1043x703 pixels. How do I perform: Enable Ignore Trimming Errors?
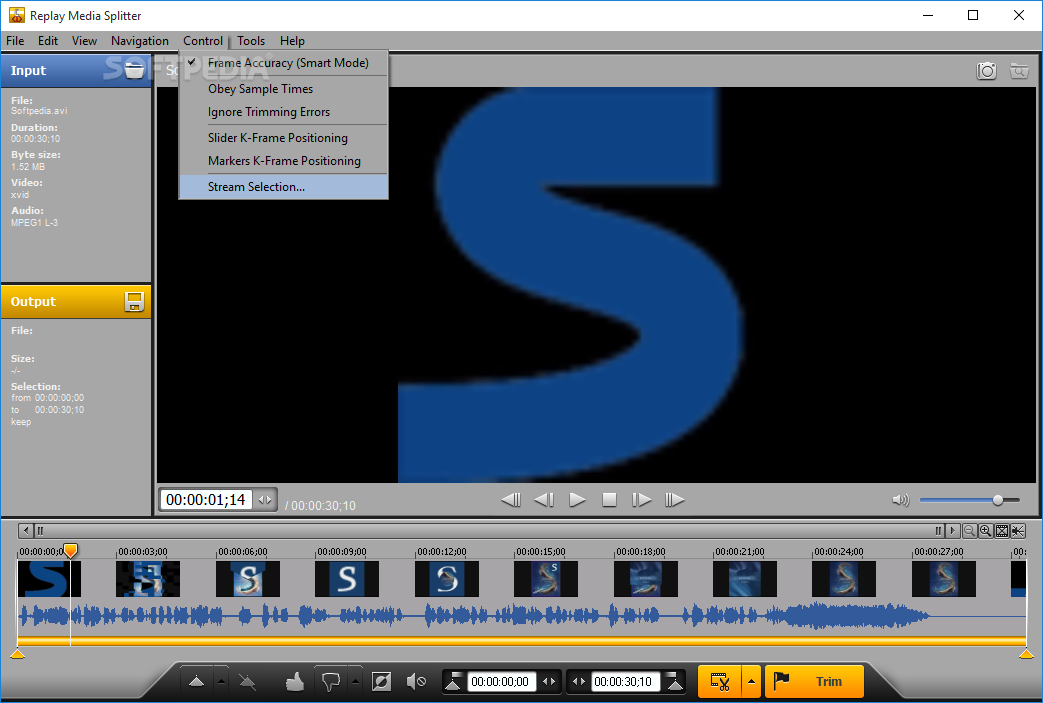284,112
